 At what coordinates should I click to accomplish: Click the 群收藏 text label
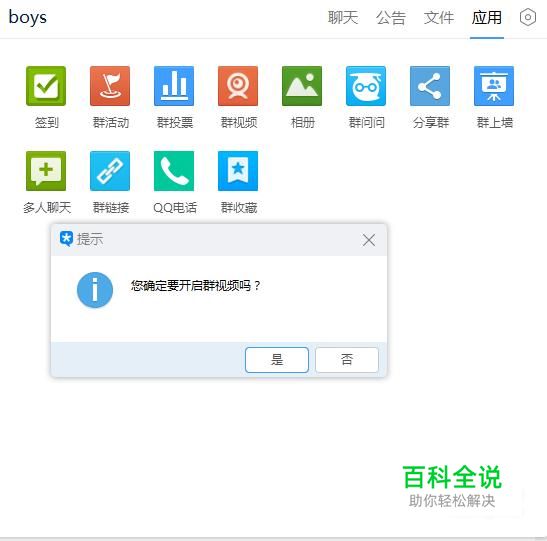click(x=239, y=208)
